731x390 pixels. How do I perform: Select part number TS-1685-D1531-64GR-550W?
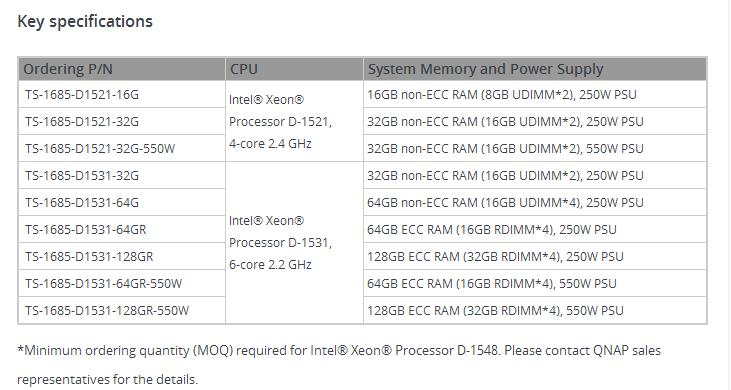coord(122,283)
